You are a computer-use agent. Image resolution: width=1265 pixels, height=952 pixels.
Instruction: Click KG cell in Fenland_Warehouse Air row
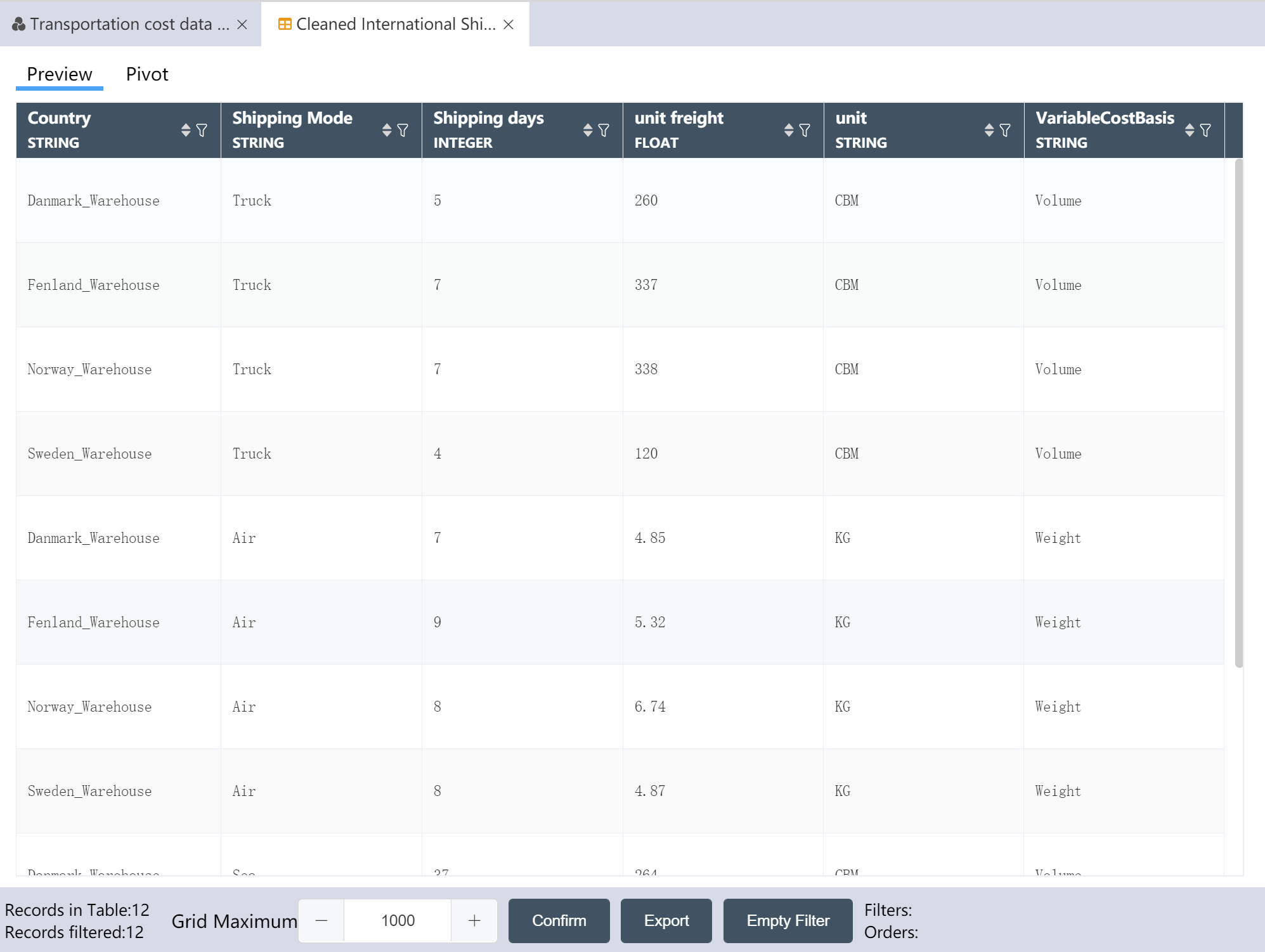pyautogui.click(x=924, y=622)
